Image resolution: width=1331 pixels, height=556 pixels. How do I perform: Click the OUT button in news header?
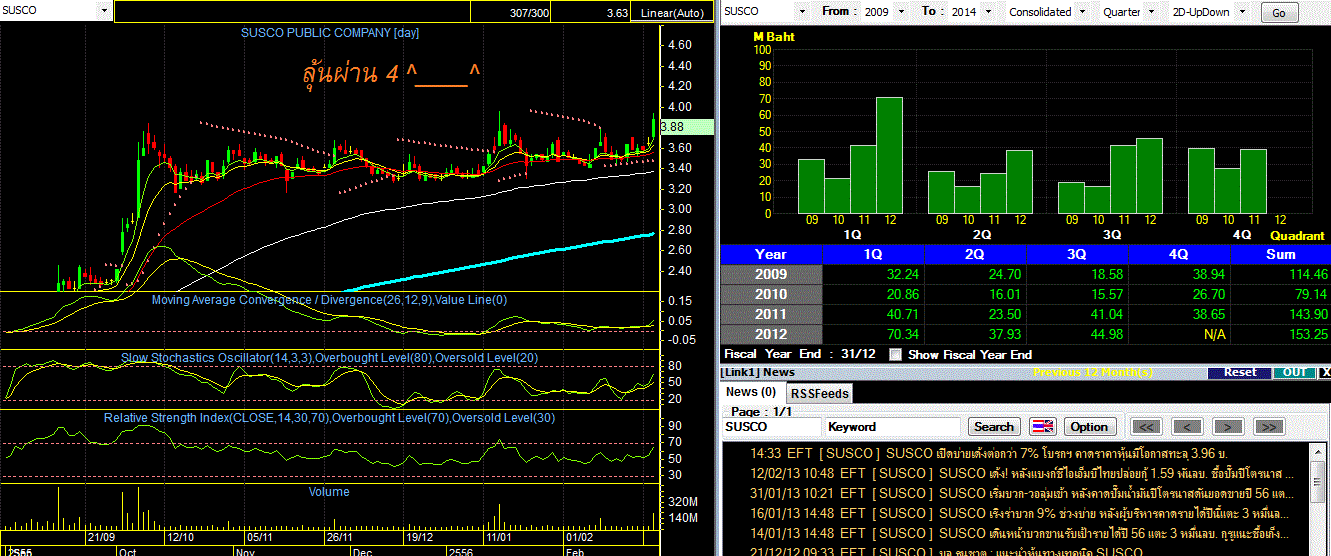tap(1293, 372)
